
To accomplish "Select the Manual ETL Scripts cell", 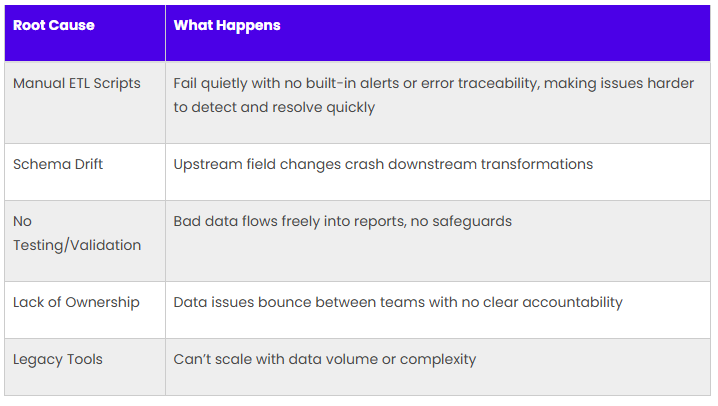I will 85,103.
